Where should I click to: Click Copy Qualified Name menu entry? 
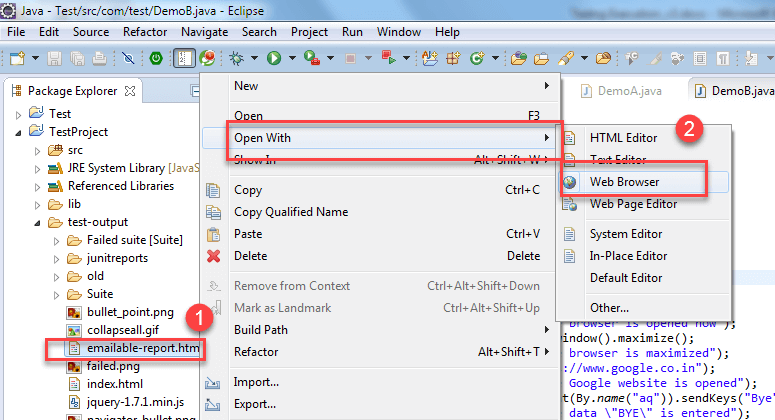pos(290,212)
